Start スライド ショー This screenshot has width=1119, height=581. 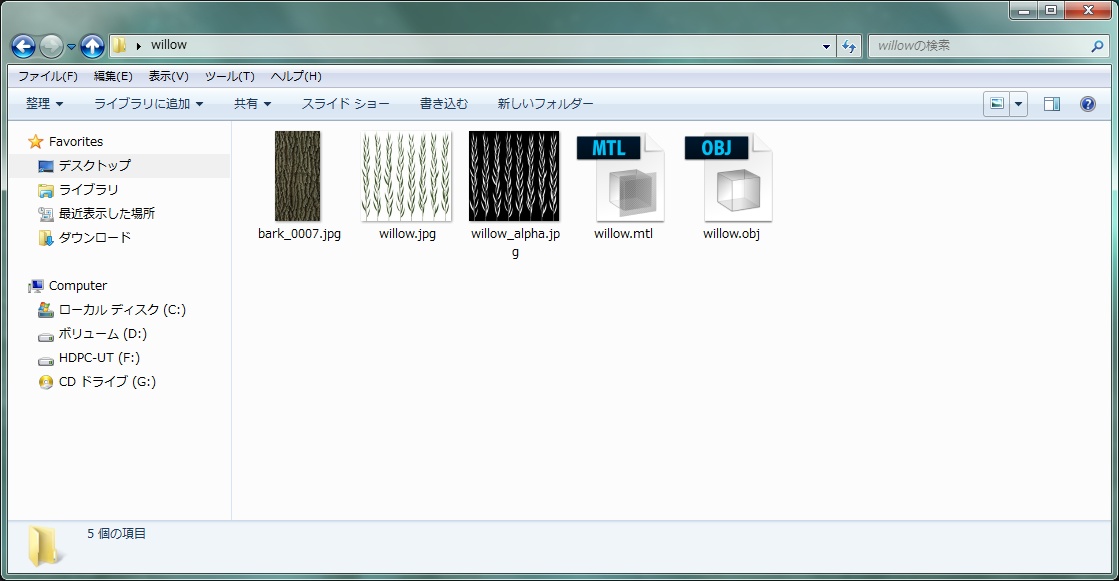click(345, 103)
